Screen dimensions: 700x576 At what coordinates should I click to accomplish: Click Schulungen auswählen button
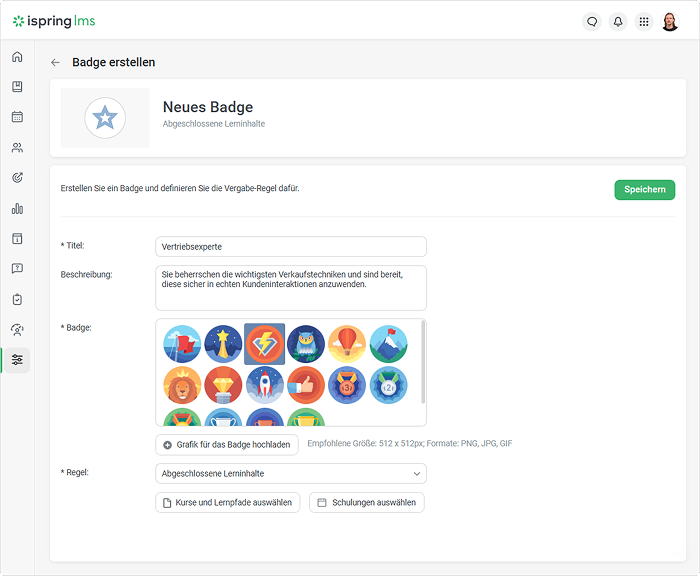367,503
